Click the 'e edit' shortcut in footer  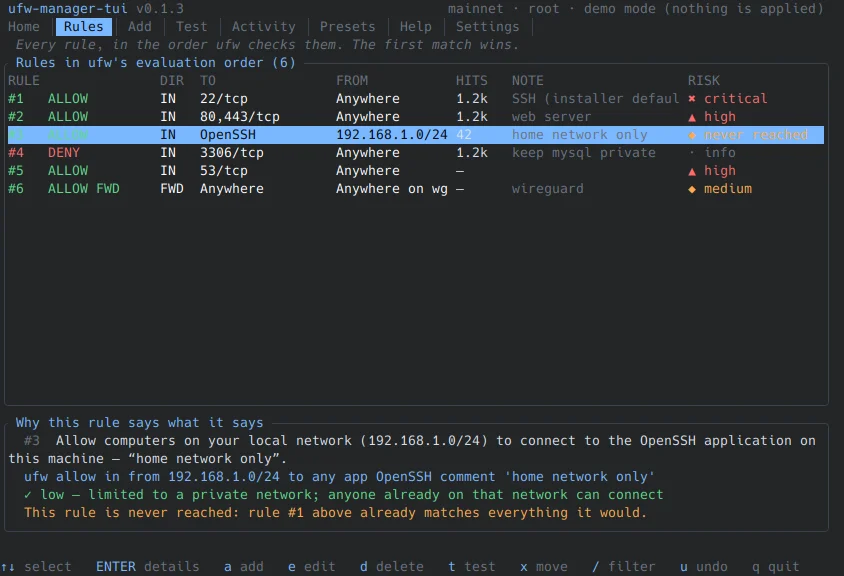pos(312,567)
